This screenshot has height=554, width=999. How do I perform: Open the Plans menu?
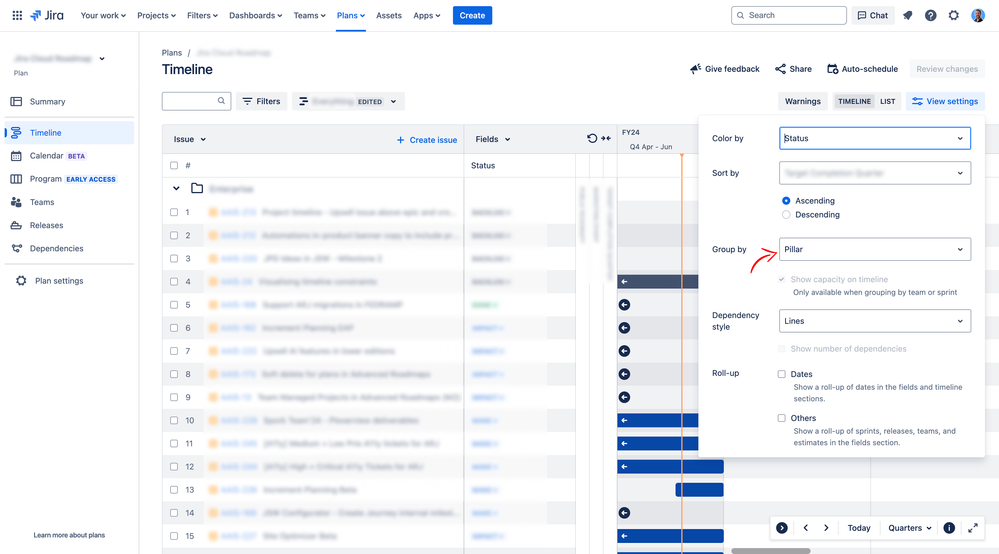tap(350, 15)
